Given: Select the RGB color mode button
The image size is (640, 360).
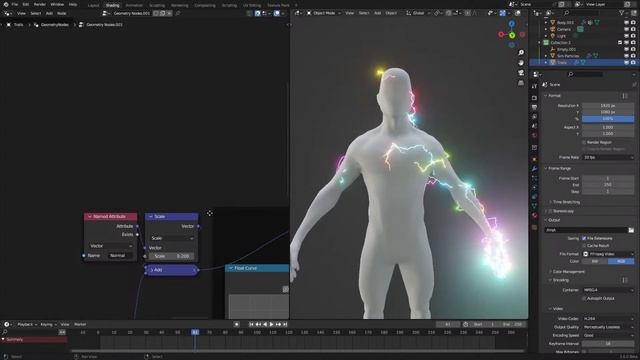Looking at the screenshot, I should click(x=621, y=261).
